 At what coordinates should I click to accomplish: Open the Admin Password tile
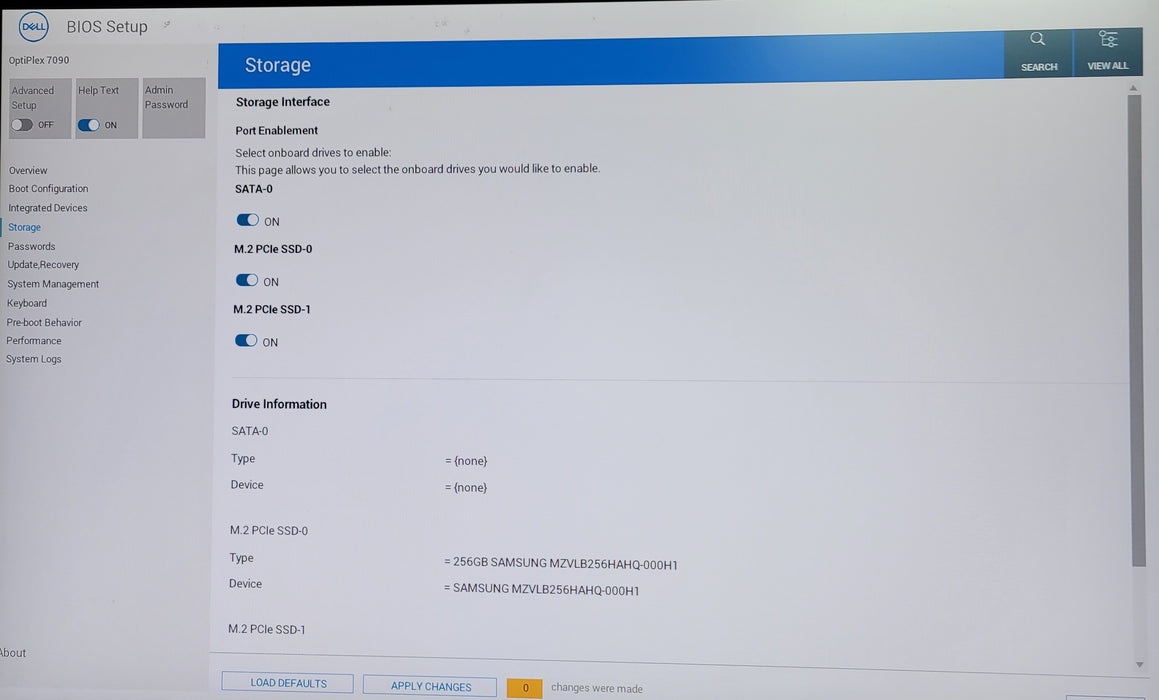(174, 108)
